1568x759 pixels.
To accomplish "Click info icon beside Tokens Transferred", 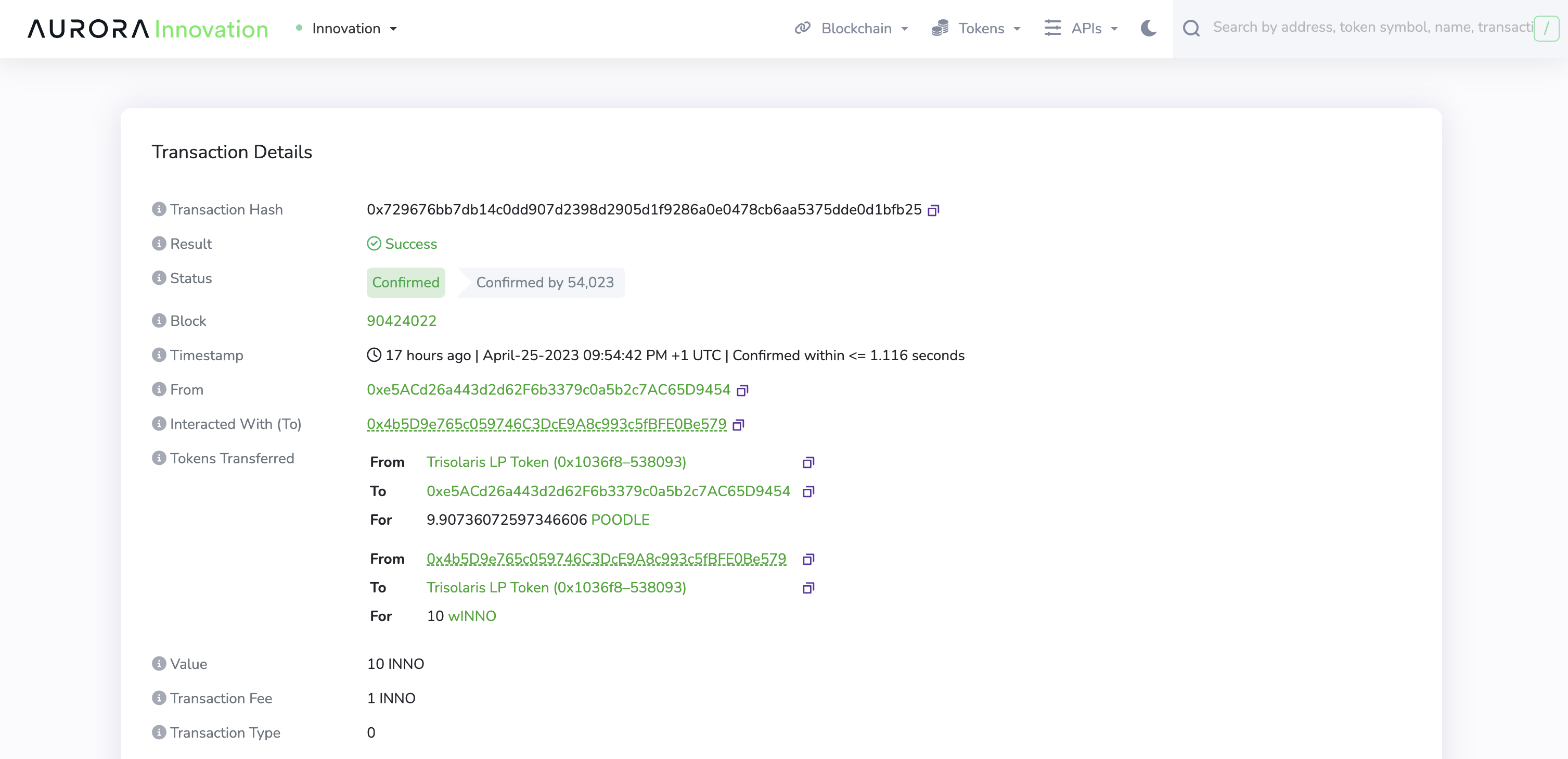I will (x=159, y=458).
